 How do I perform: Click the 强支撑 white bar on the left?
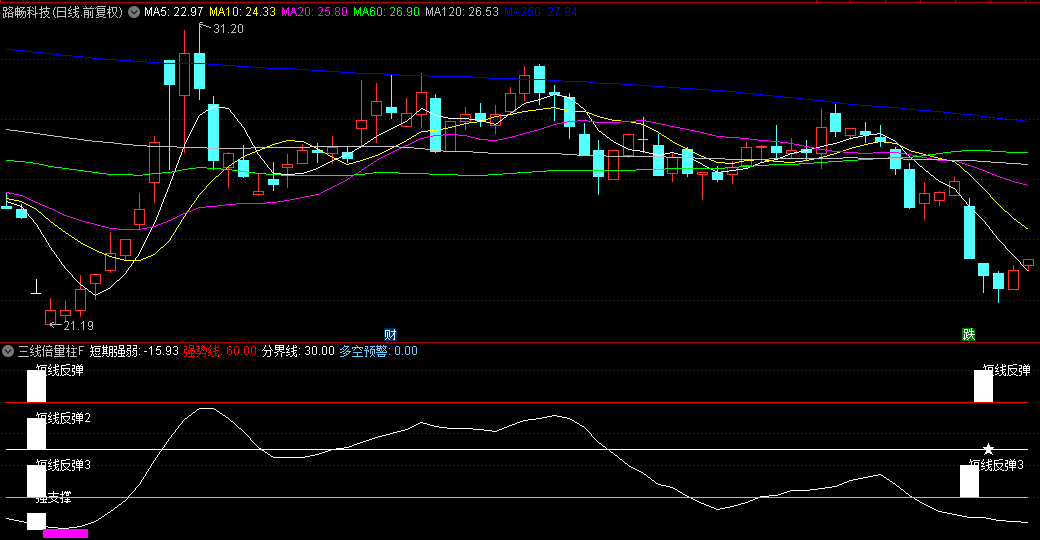click(36, 521)
